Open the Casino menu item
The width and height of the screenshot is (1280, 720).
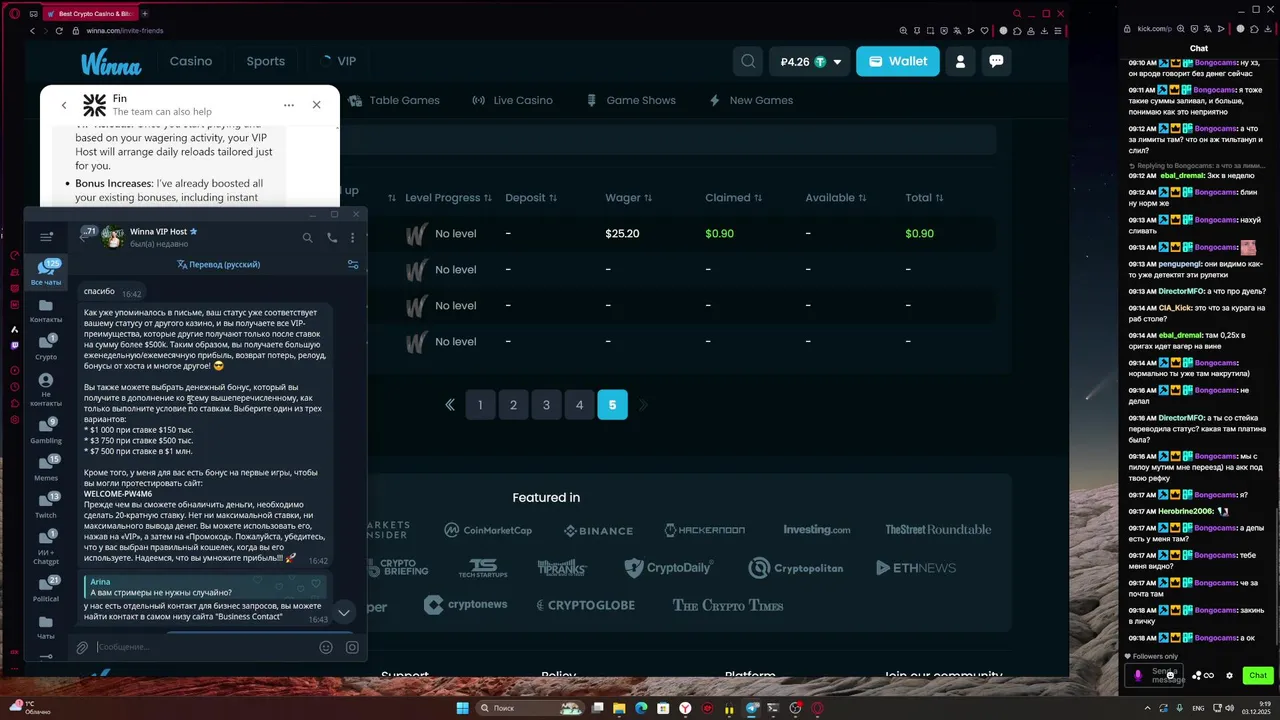[191, 61]
